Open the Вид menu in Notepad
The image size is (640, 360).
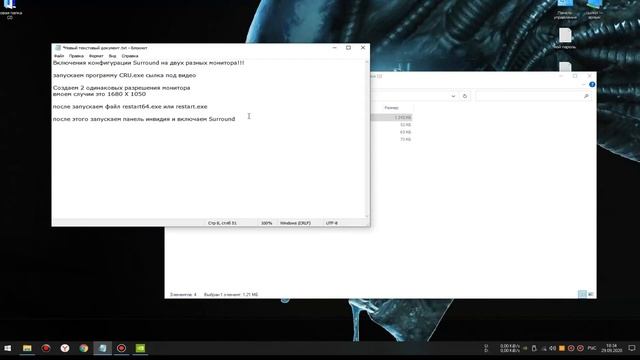coord(112,56)
